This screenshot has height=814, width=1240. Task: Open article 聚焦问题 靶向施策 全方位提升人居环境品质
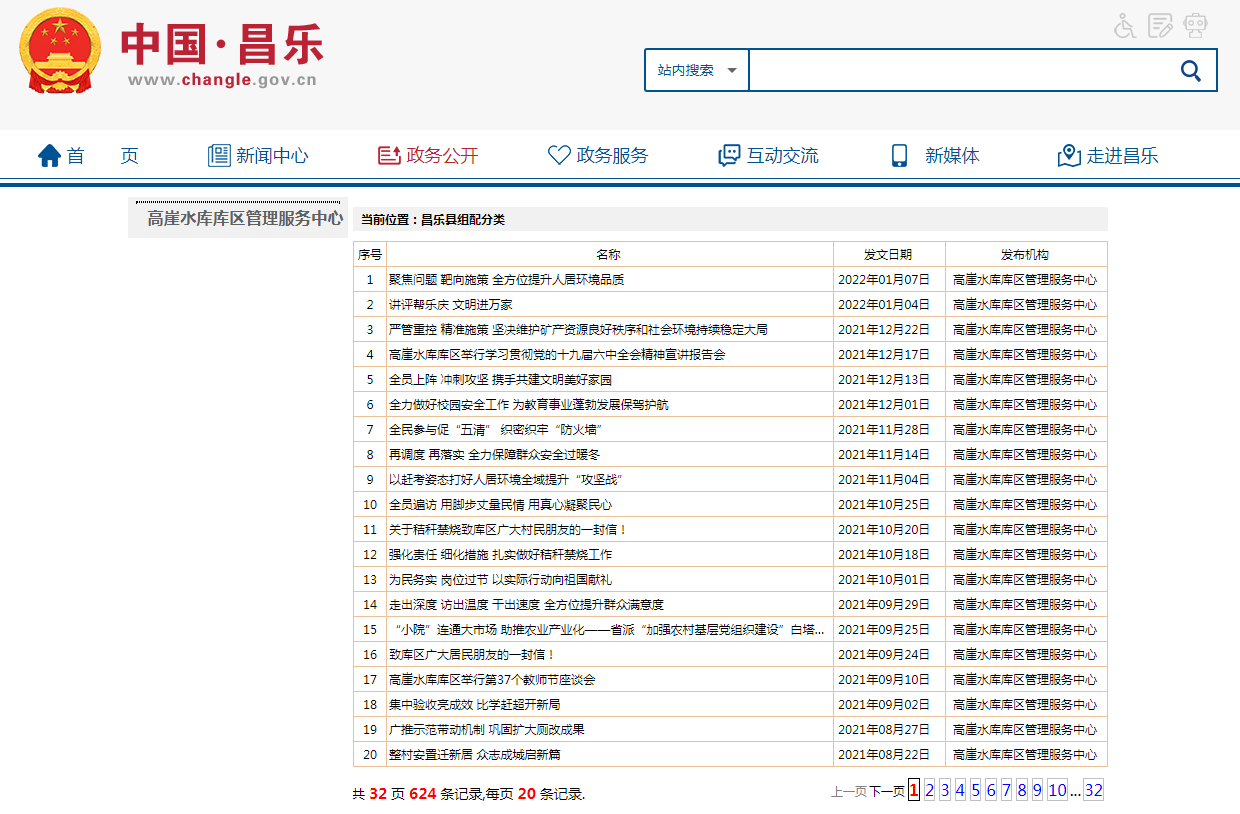[506, 280]
